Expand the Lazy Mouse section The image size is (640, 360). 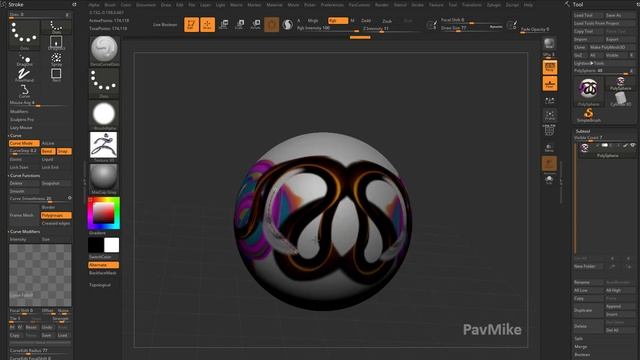coord(21,128)
